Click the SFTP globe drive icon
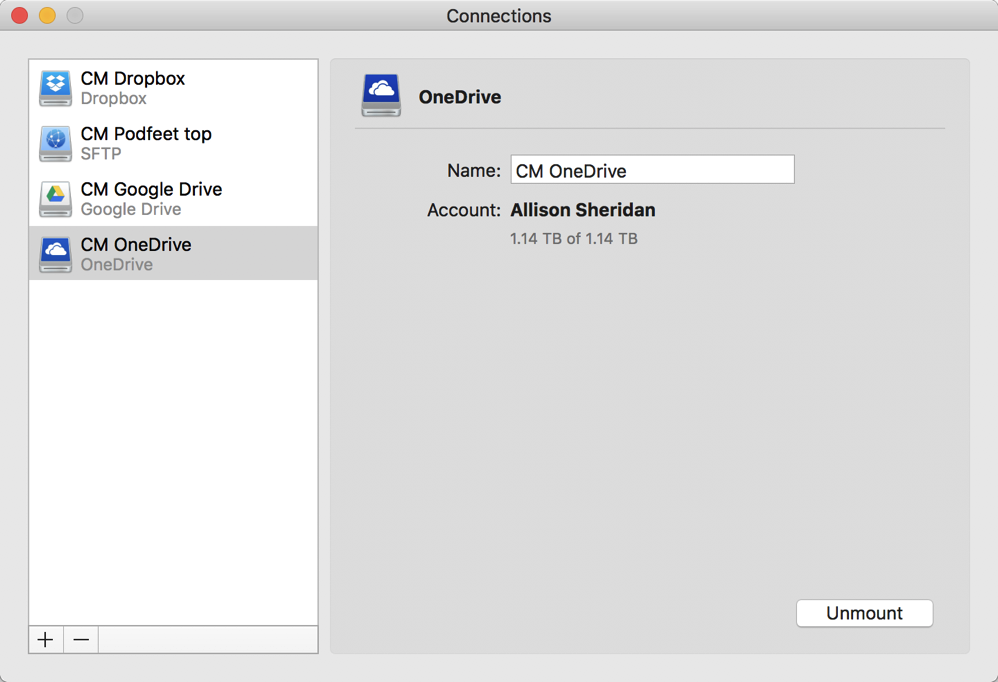Image resolution: width=998 pixels, height=682 pixels. [x=55, y=144]
